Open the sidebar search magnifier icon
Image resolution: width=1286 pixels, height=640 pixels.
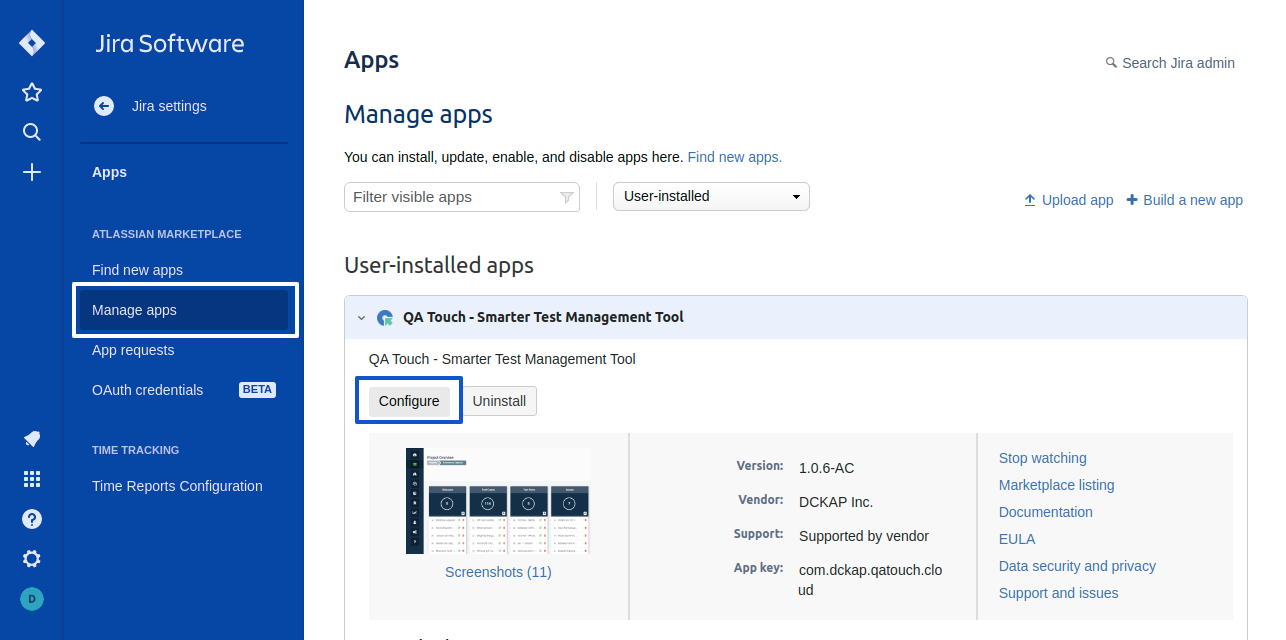(32, 132)
